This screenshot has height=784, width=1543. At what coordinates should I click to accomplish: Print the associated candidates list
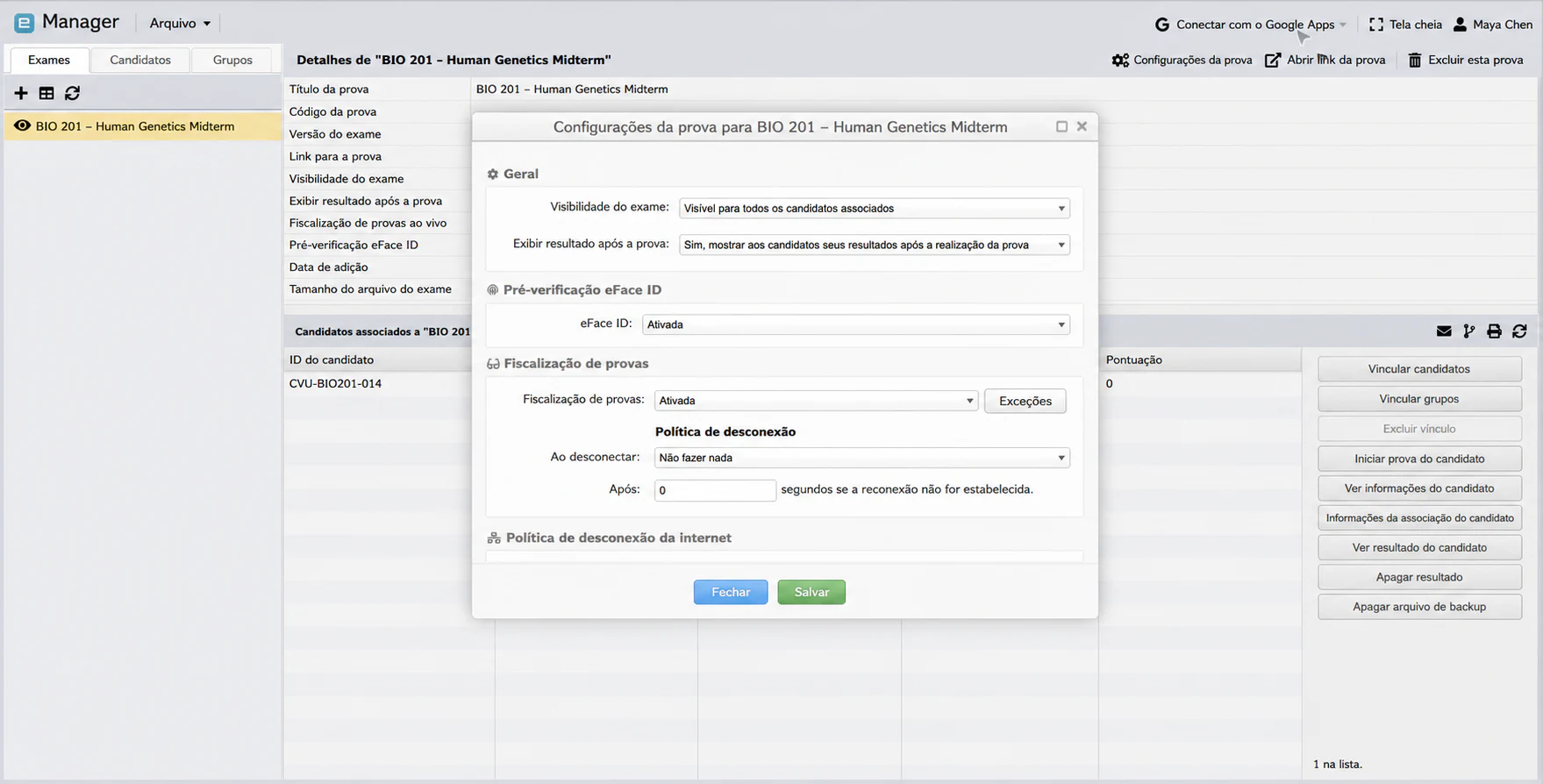pyautogui.click(x=1495, y=331)
